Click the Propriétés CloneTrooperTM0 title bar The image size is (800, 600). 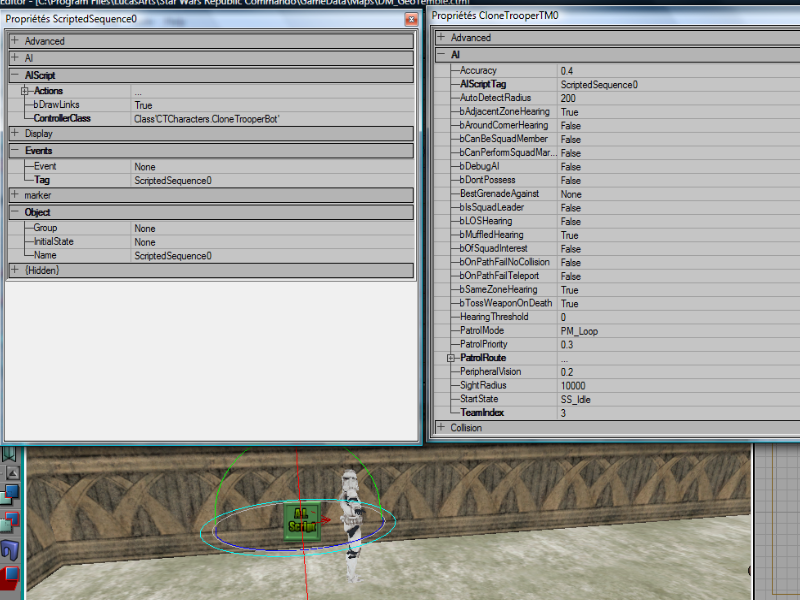point(614,16)
